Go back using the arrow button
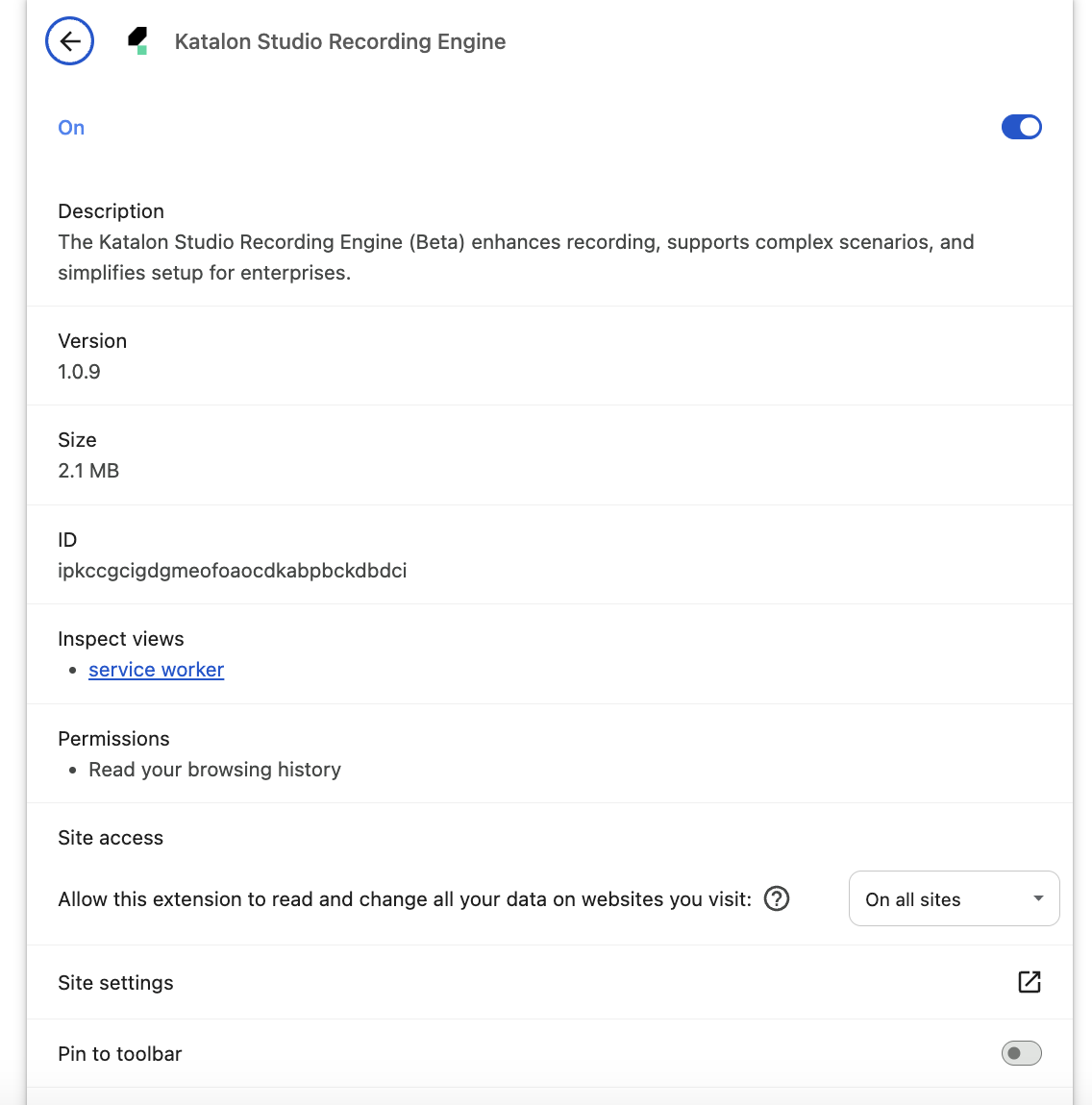The image size is (1092, 1105). click(69, 41)
